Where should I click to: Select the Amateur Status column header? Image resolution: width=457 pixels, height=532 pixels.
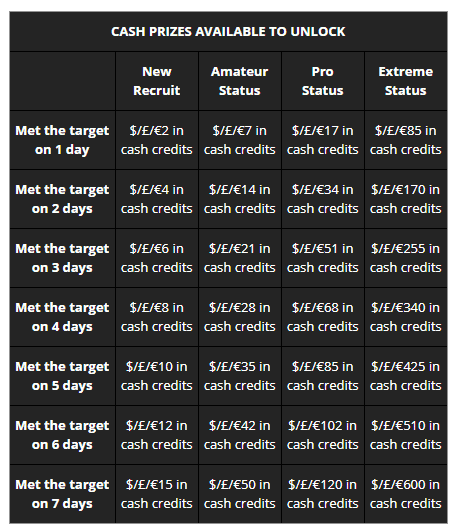(x=240, y=81)
